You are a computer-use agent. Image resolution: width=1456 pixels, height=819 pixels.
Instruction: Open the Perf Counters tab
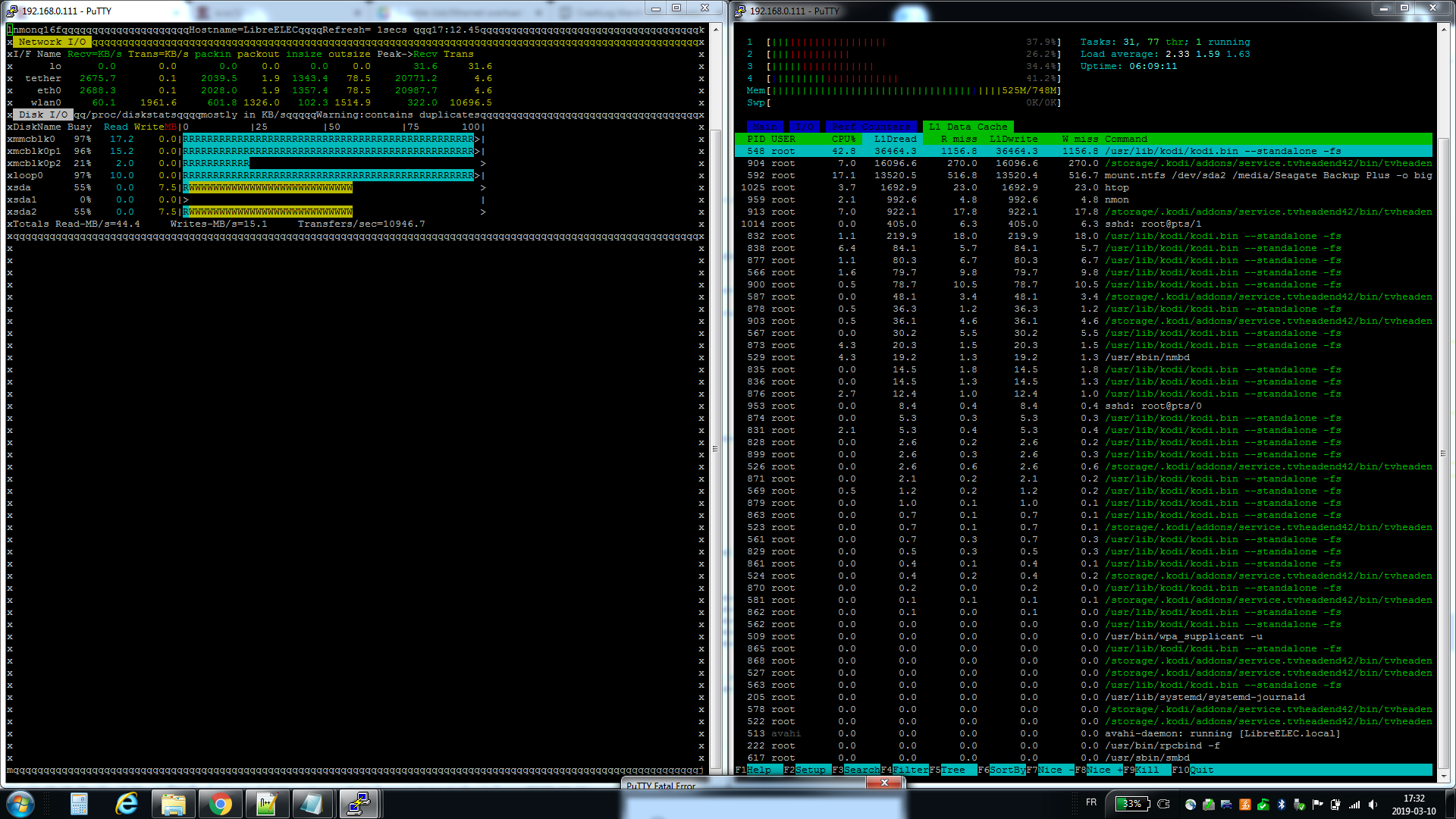click(x=870, y=127)
